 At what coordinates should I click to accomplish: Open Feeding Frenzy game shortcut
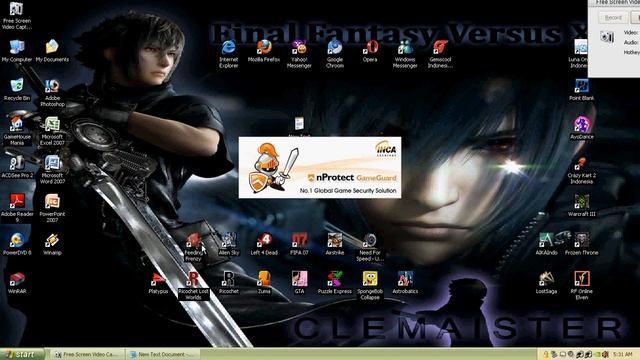[193, 247]
